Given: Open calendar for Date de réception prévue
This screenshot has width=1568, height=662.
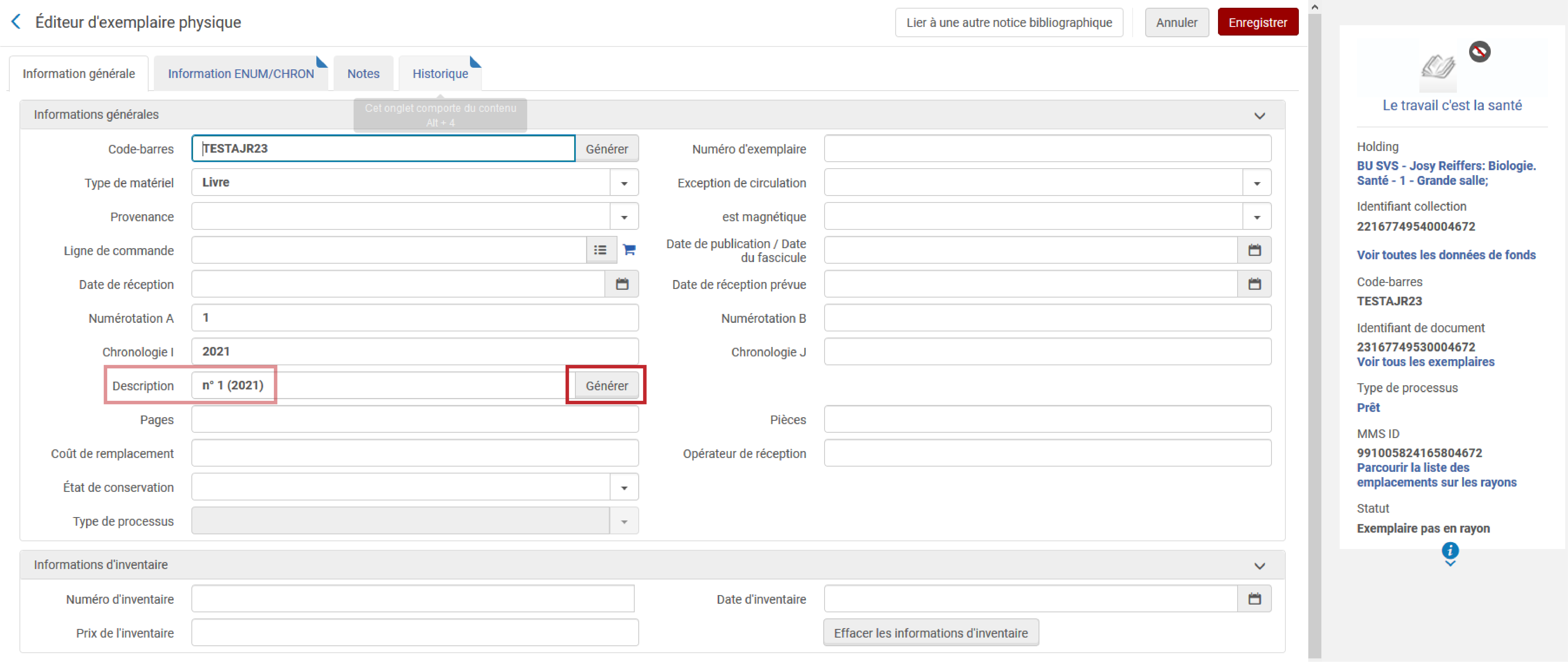Looking at the screenshot, I should coord(1254,284).
